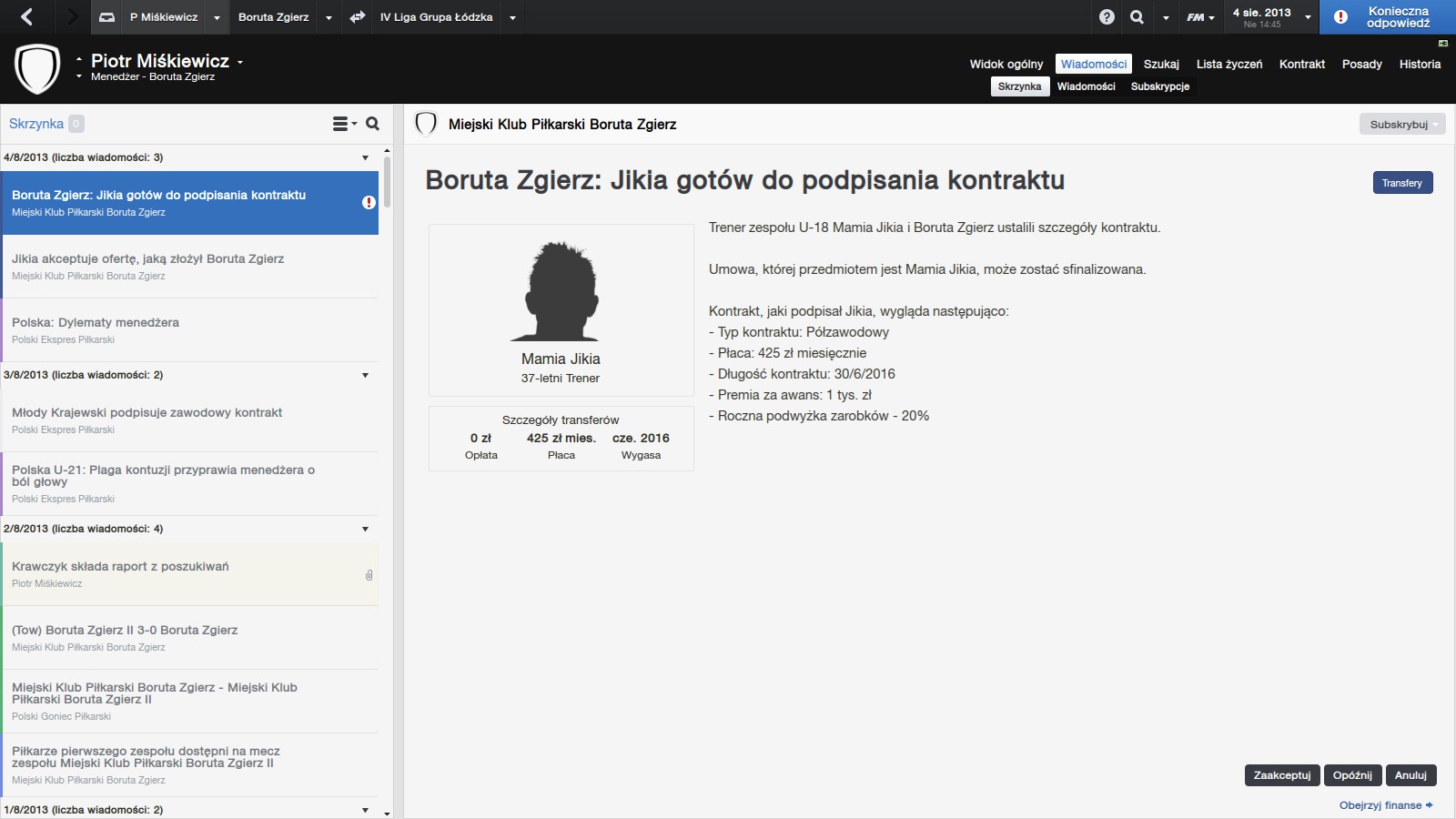1456x819 pixels.
Task: Collapse the 4/8/2013 message group
Action: click(365, 157)
